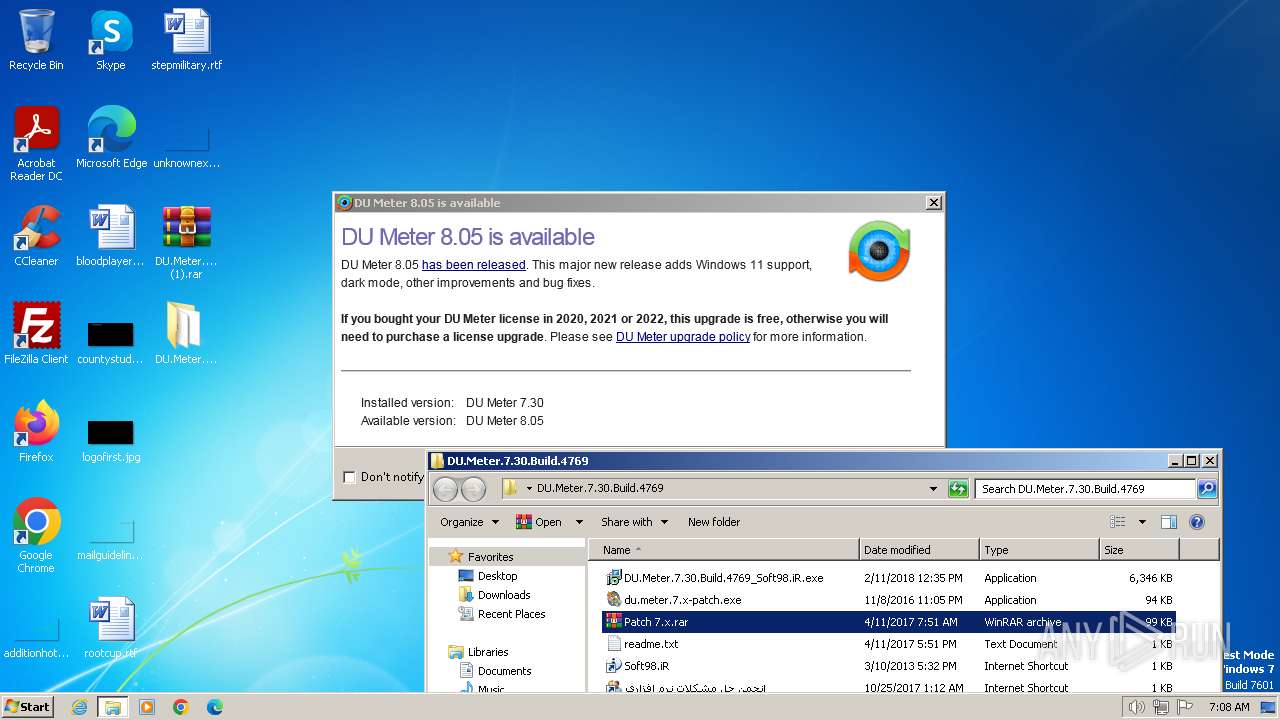1280x720 pixels.
Task: Select DU.Meter.7.30.Build.4769_Soft98.iR.exe file
Action: pyautogui.click(x=888, y=578)
